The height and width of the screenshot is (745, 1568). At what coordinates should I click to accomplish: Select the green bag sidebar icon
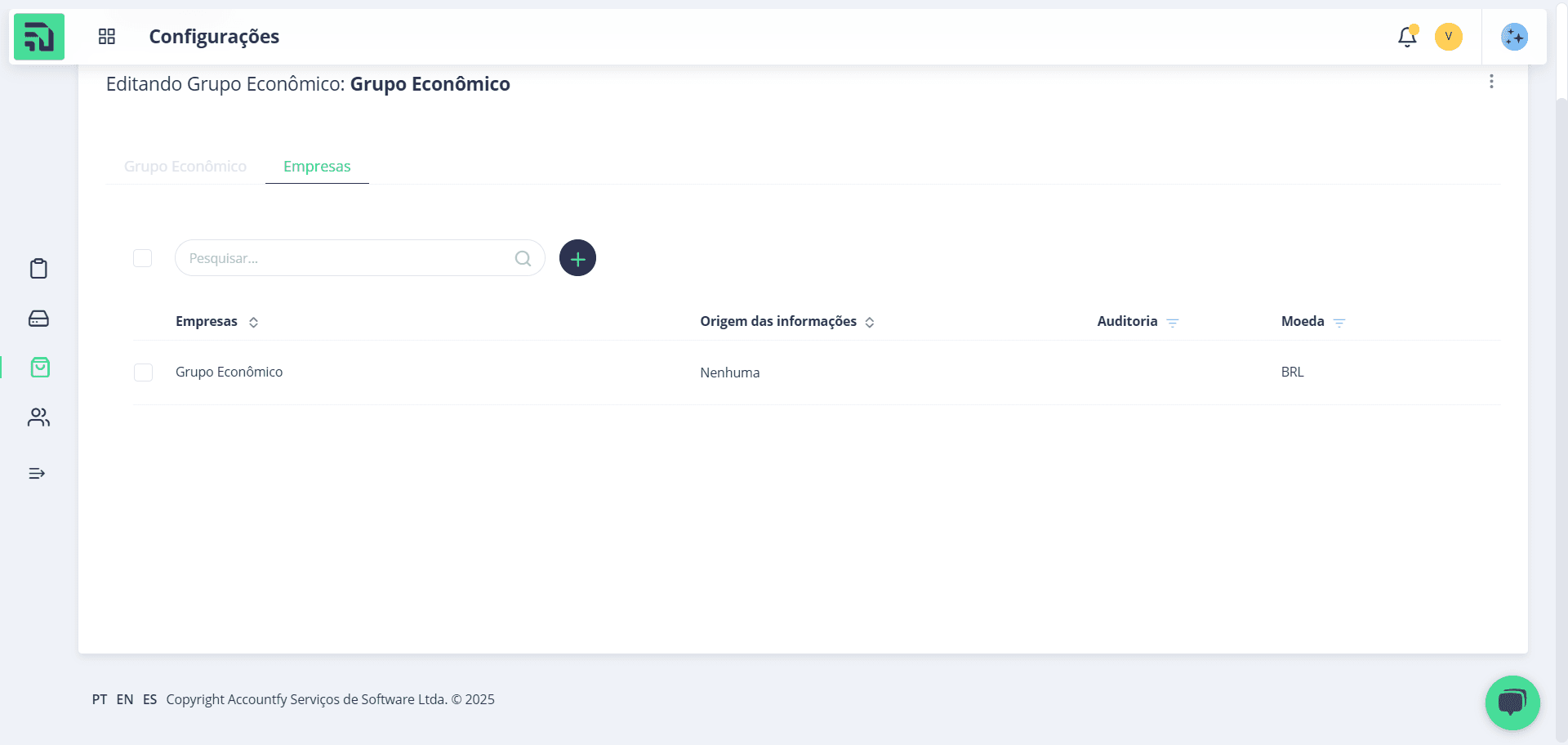[x=40, y=368]
